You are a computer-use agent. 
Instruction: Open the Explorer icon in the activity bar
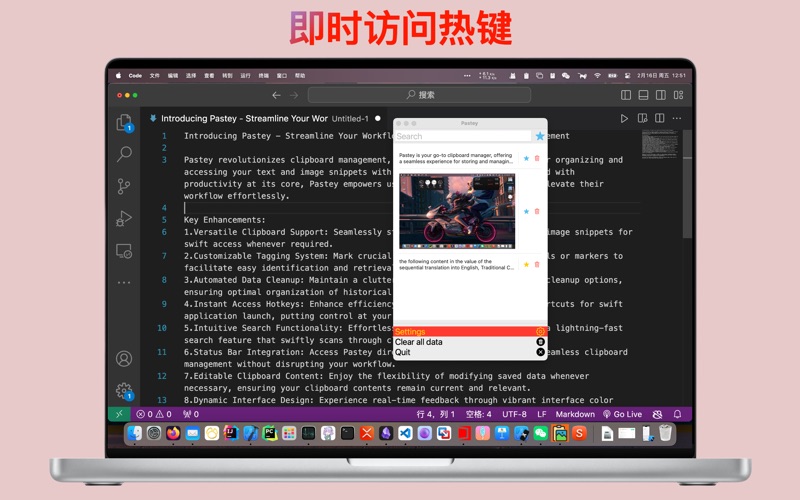pyautogui.click(x=124, y=123)
